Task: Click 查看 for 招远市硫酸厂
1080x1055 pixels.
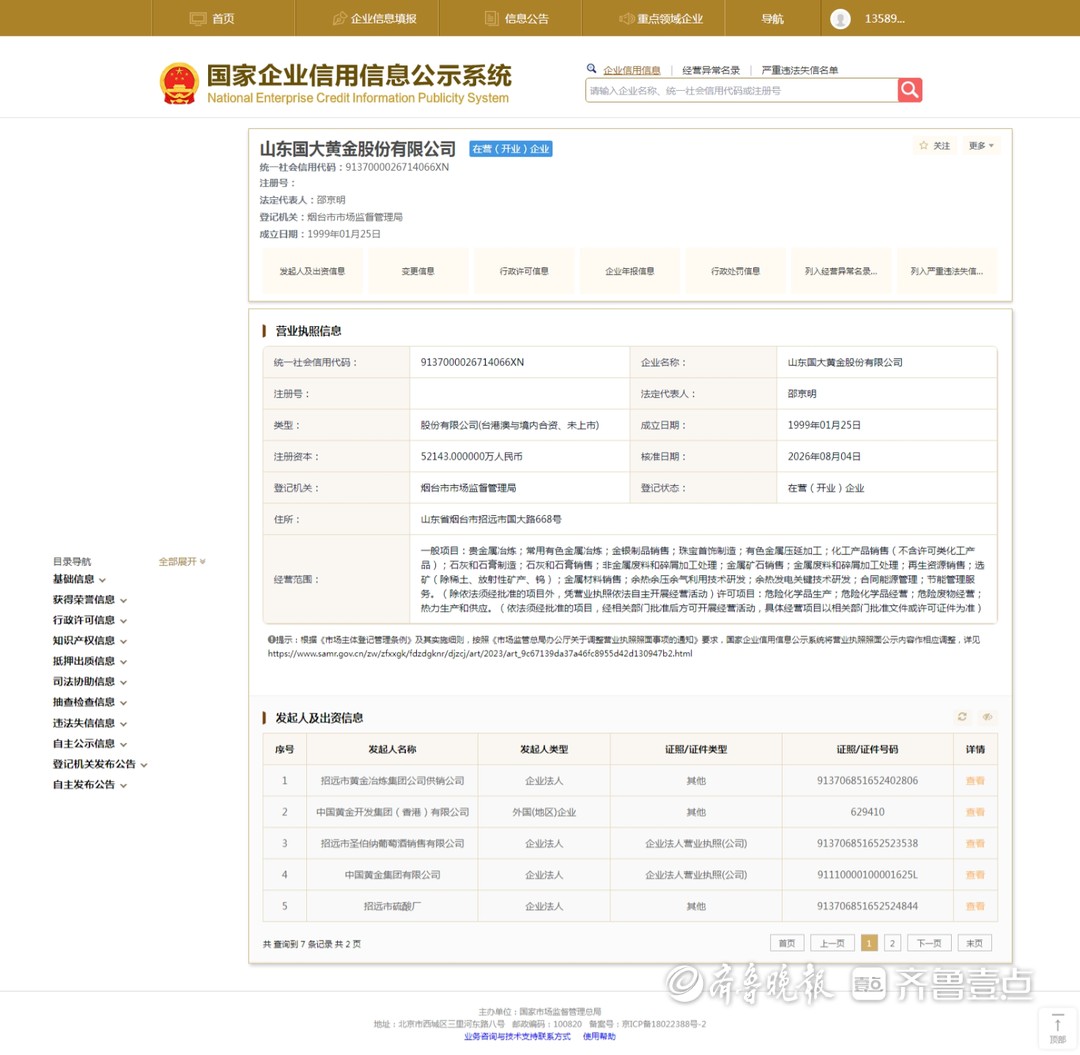Action: click(975, 906)
